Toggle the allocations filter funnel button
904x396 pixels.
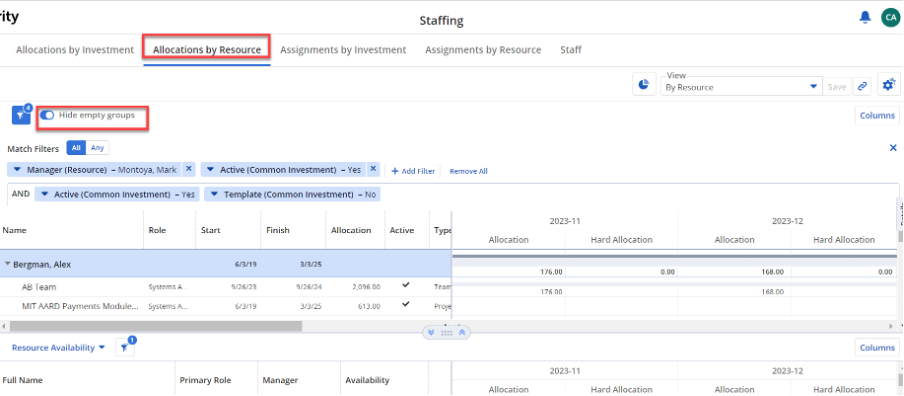(21, 115)
